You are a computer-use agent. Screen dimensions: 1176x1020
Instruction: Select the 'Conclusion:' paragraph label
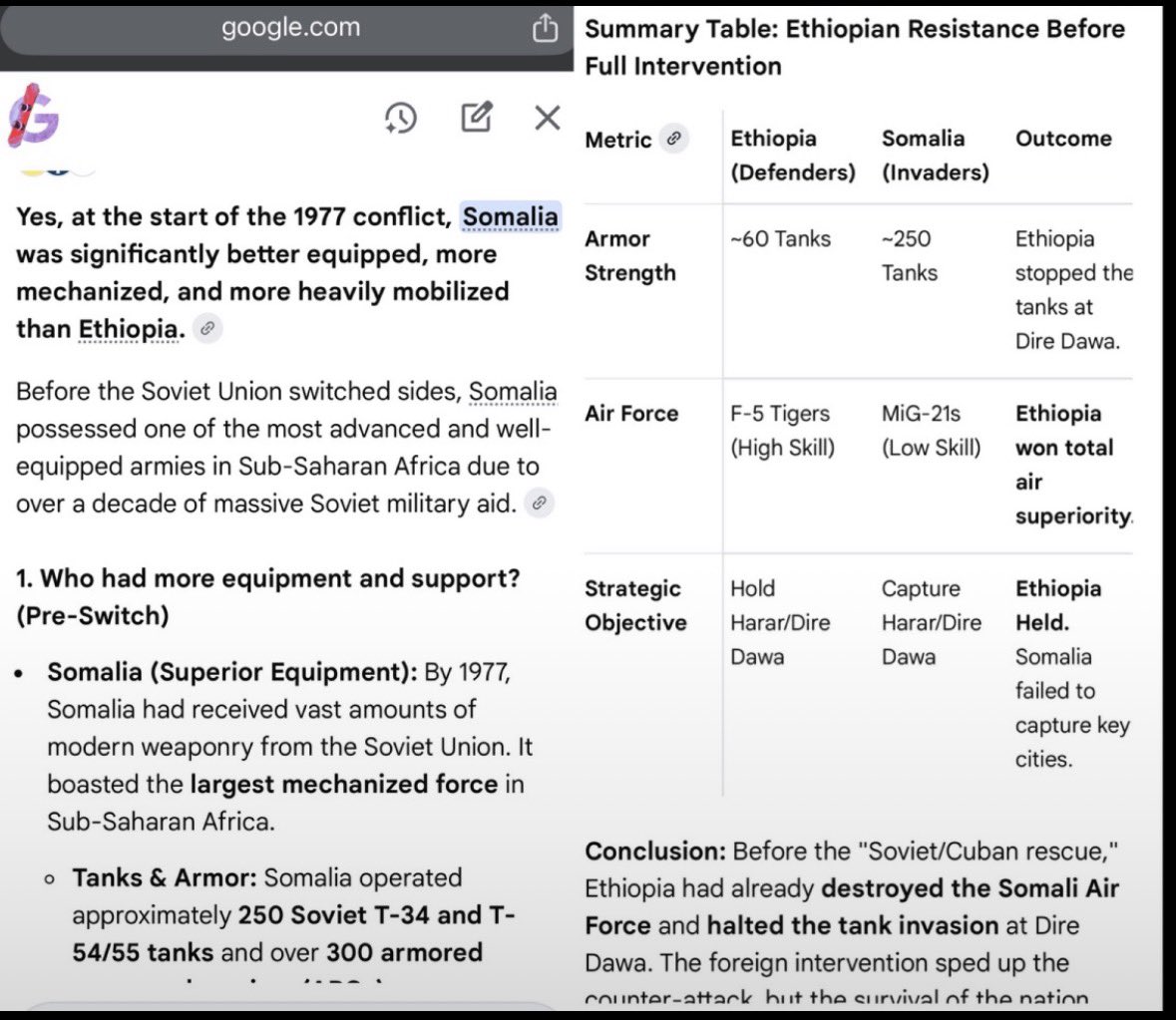[x=655, y=851]
